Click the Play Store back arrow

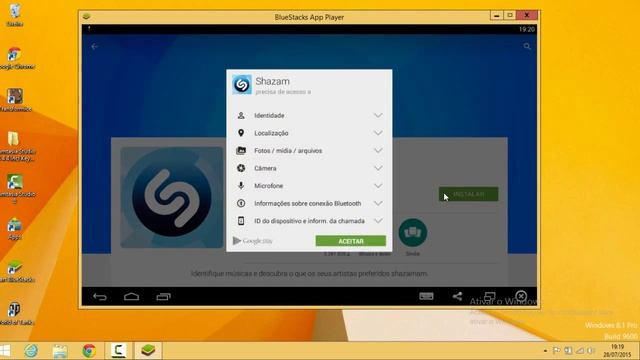pos(95,47)
